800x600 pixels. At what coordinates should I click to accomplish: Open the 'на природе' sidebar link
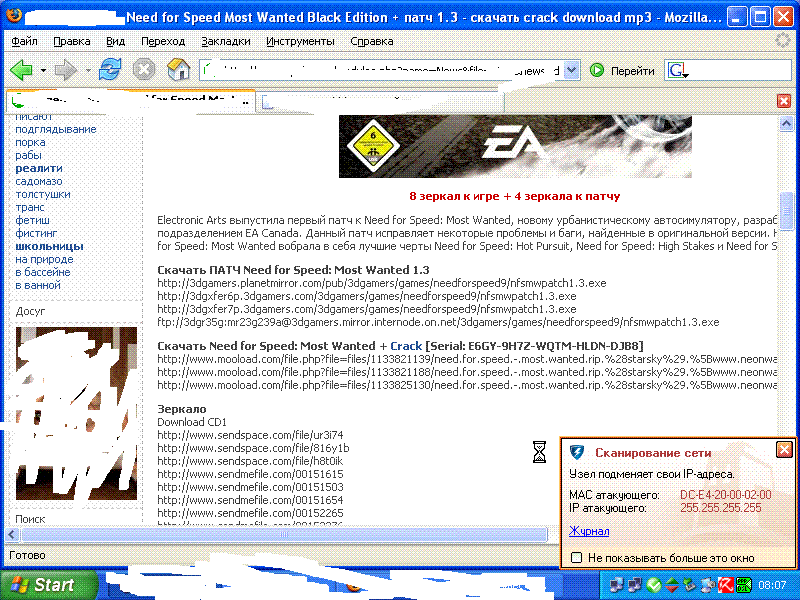pyautogui.click(x=44, y=259)
